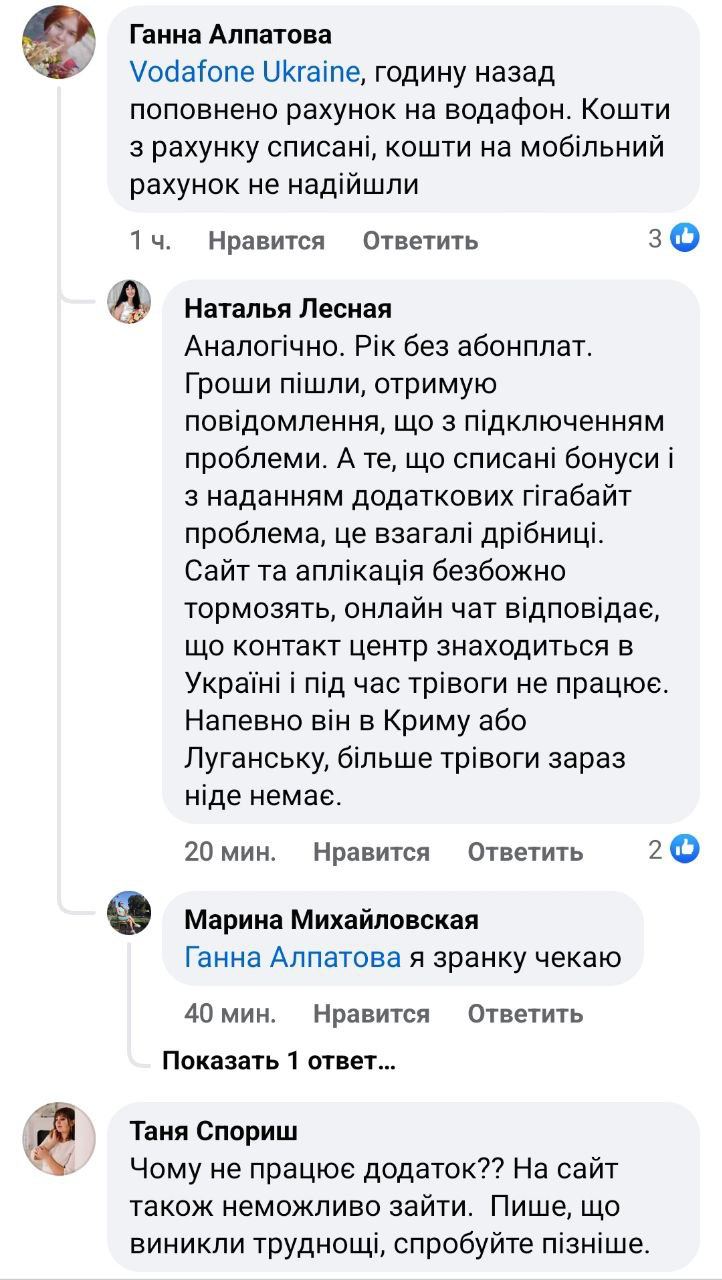Image resolution: width=722 pixels, height=1280 pixels.
Task: Click Таня413Спориш's profile avatar
Action: pos(59,1139)
